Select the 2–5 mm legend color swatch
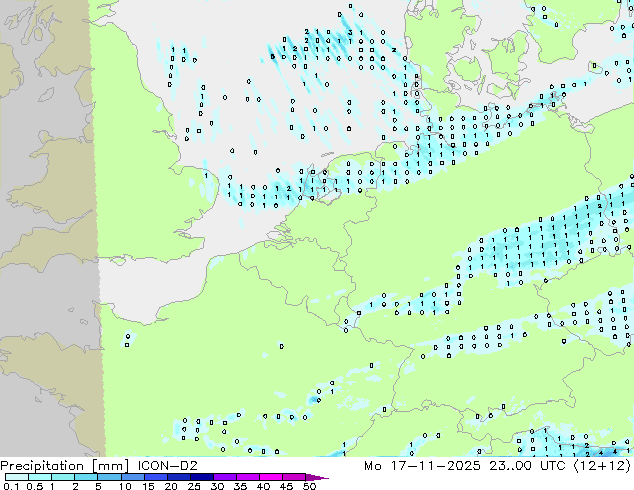634x490 pixels. [86, 477]
